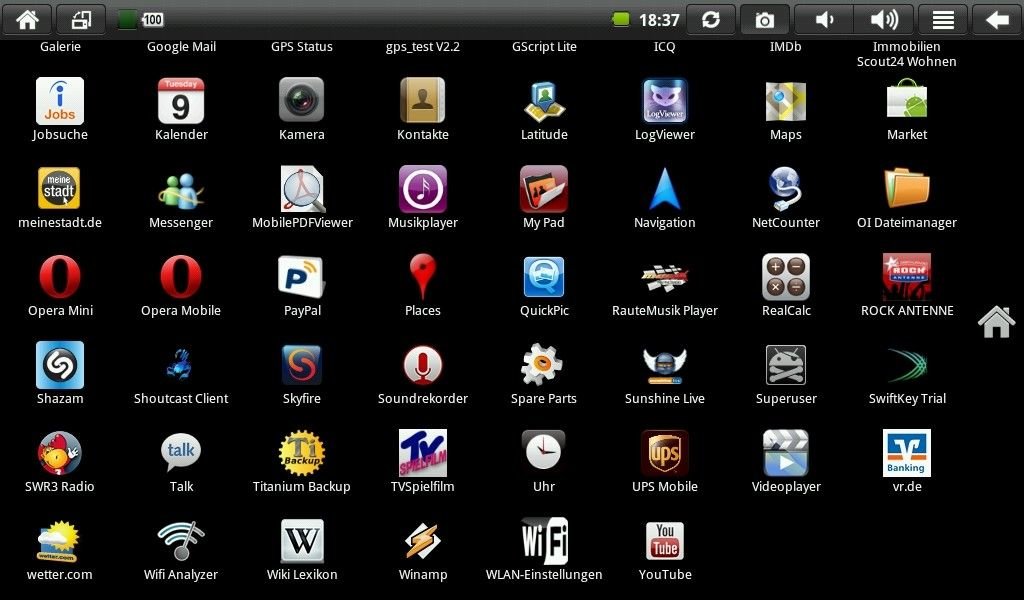This screenshot has height=600, width=1024.
Task: Open the PayPal app
Action: coord(302,285)
